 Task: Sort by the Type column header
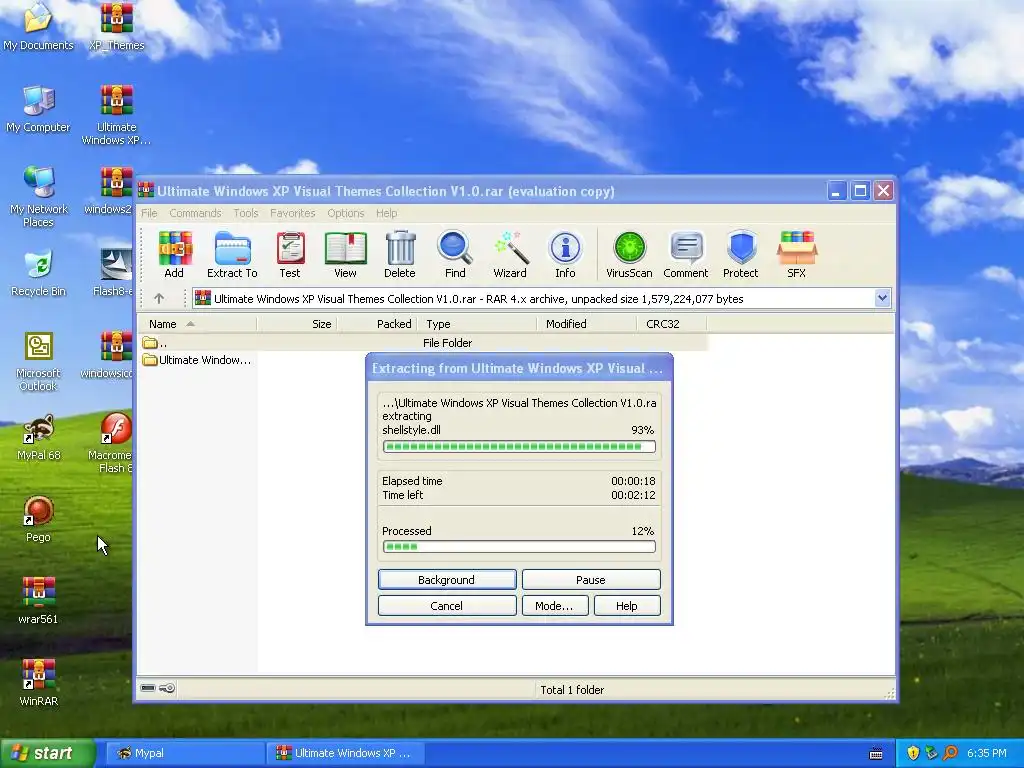[x=476, y=324]
